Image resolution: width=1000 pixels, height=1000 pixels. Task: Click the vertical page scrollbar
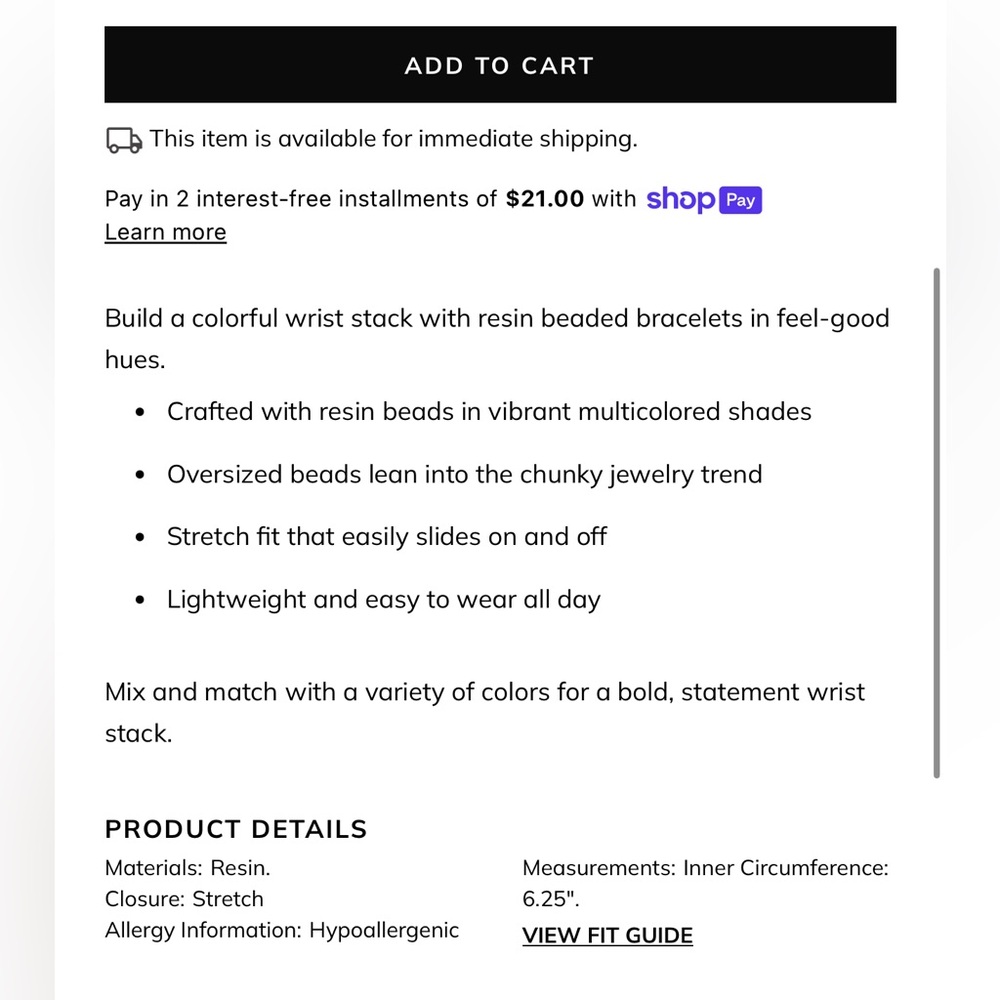point(936,520)
